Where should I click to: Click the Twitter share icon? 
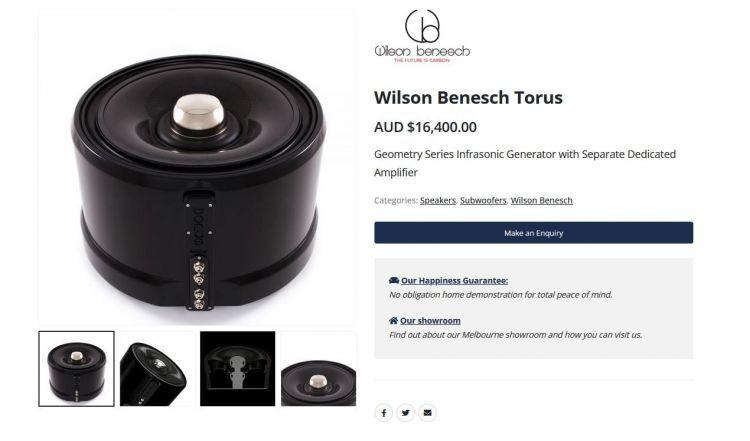pos(406,413)
